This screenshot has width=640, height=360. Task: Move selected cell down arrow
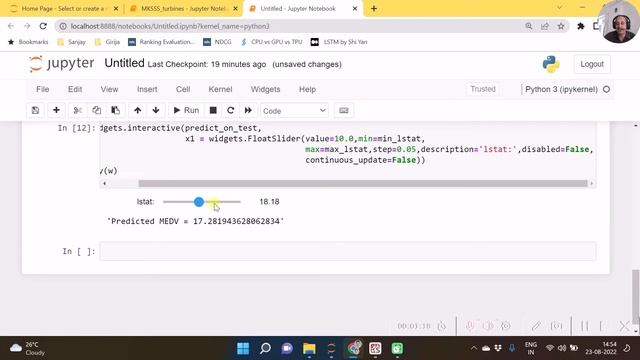(x=156, y=110)
